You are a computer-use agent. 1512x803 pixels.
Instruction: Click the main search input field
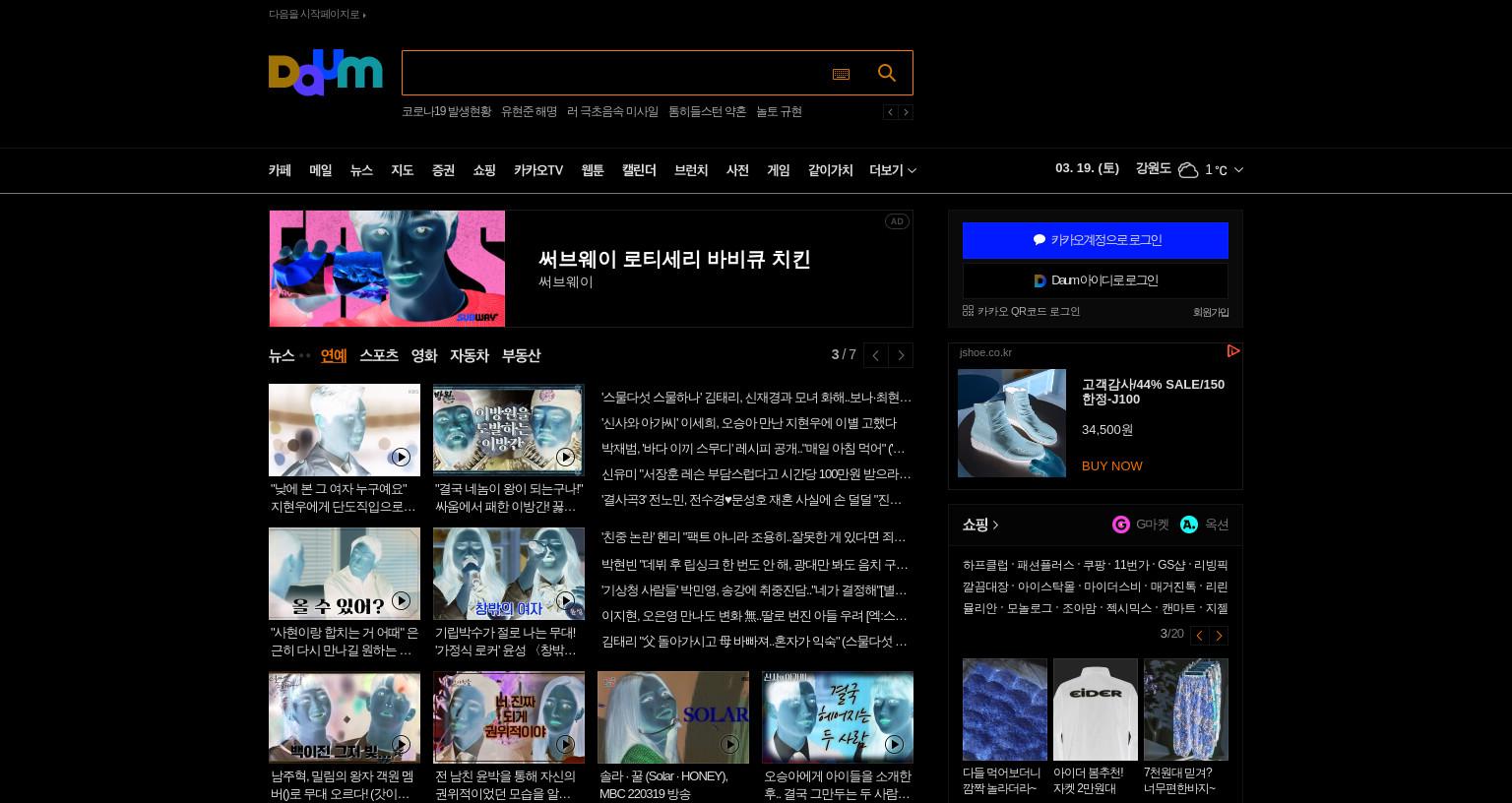point(615,73)
